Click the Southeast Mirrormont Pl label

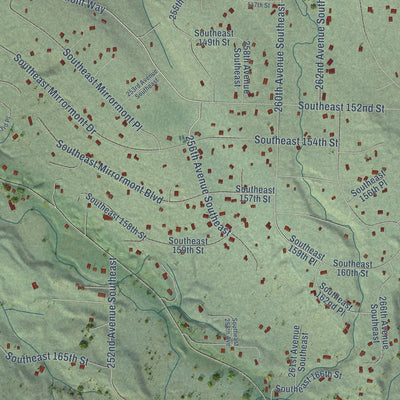click(102, 90)
